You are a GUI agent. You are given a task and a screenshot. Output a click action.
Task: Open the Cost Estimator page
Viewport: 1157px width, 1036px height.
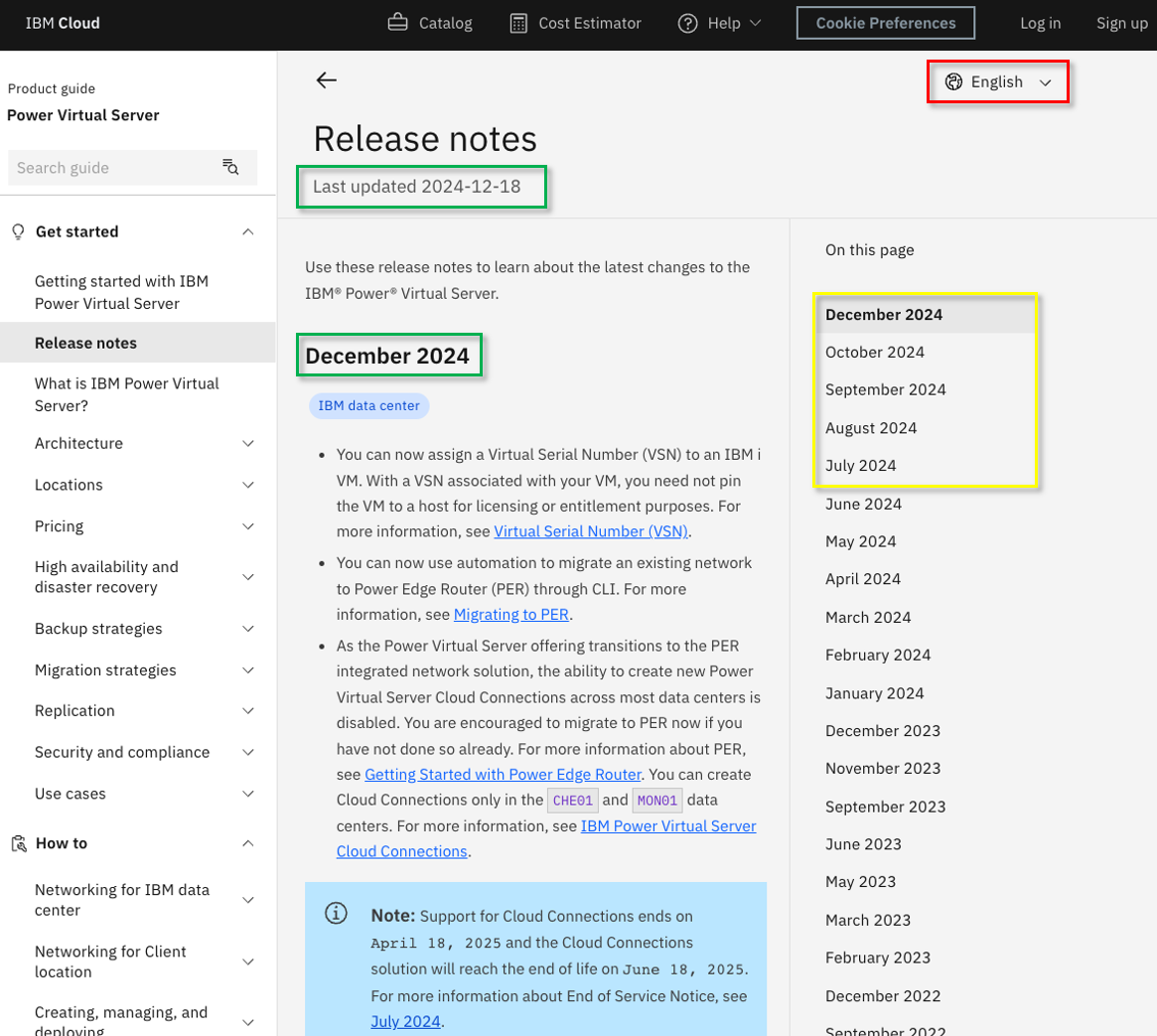[576, 23]
